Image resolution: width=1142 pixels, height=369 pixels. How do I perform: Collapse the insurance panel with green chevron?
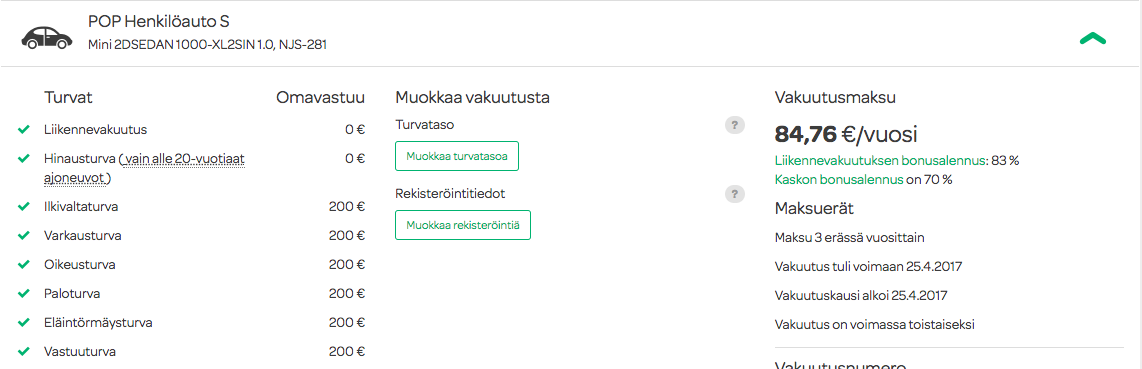tap(1092, 39)
